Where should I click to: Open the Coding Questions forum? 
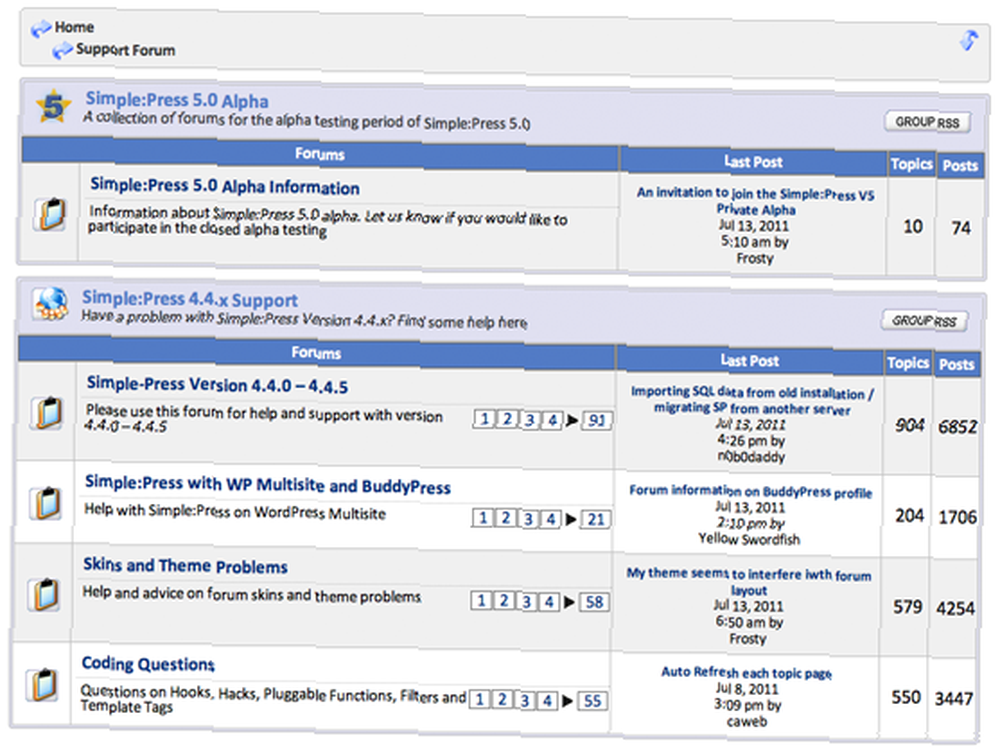point(148,664)
